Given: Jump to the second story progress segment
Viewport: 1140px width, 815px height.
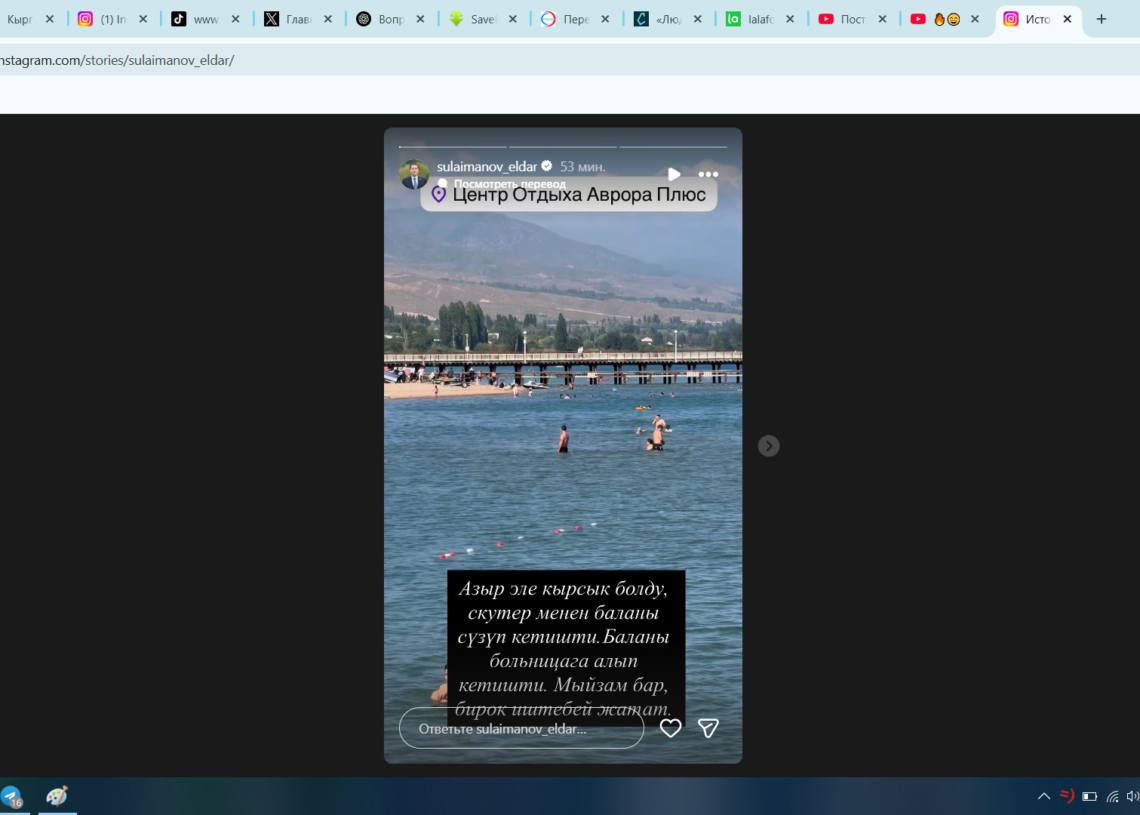Looking at the screenshot, I should (x=563, y=147).
